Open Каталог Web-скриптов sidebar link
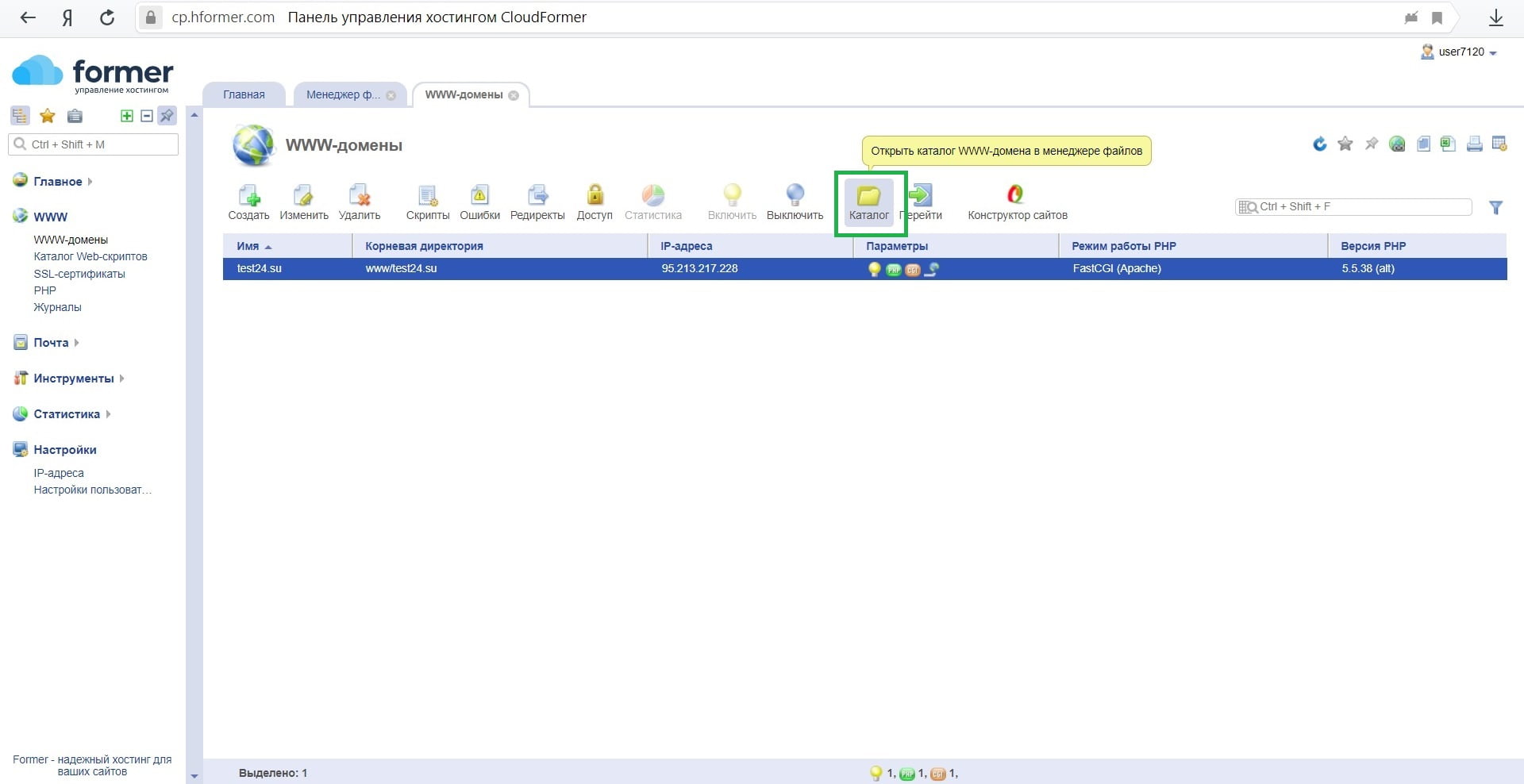Viewport: 1524px width, 784px height. click(90, 256)
